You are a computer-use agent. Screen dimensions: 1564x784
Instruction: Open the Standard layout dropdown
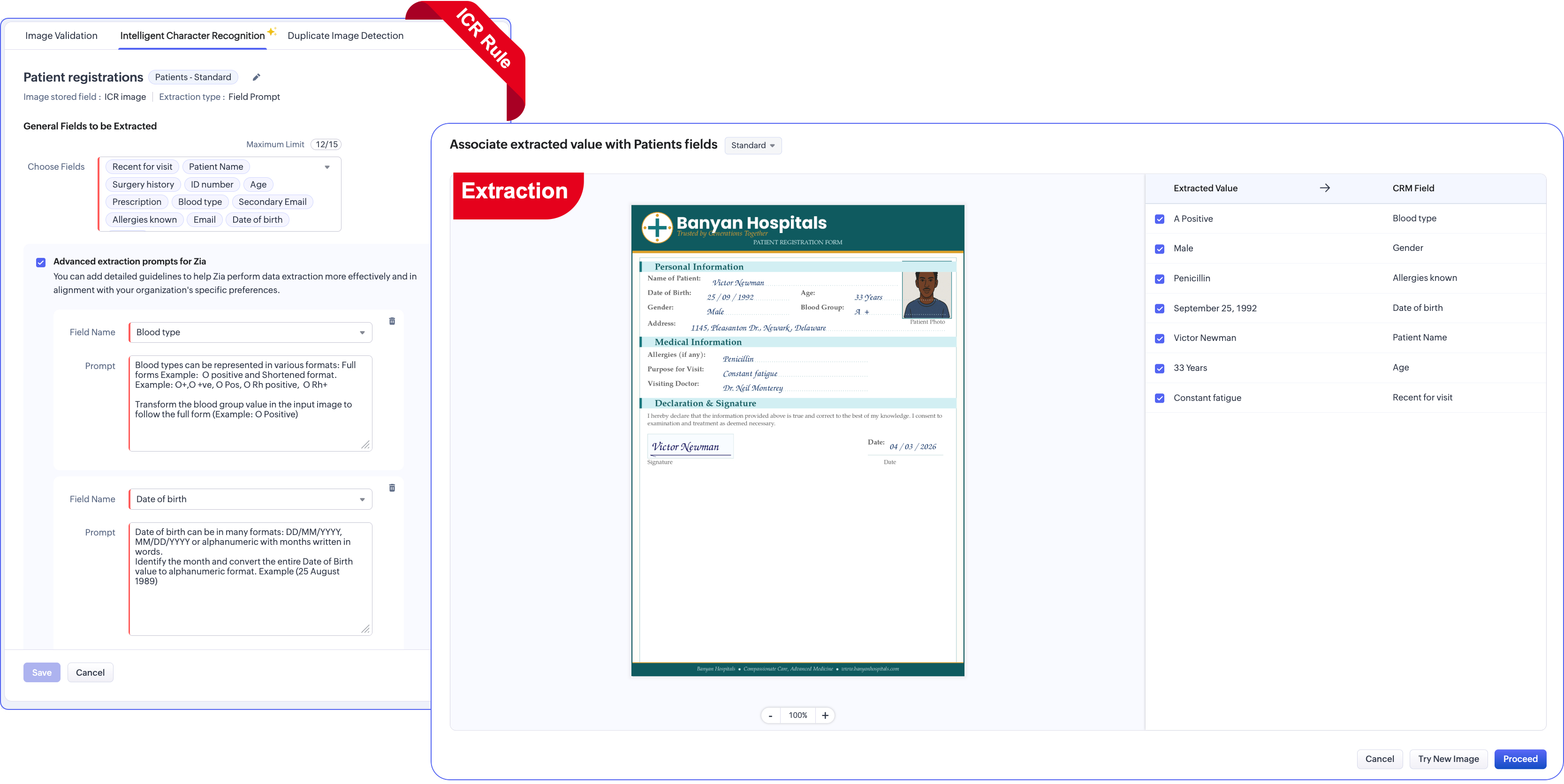pos(753,146)
